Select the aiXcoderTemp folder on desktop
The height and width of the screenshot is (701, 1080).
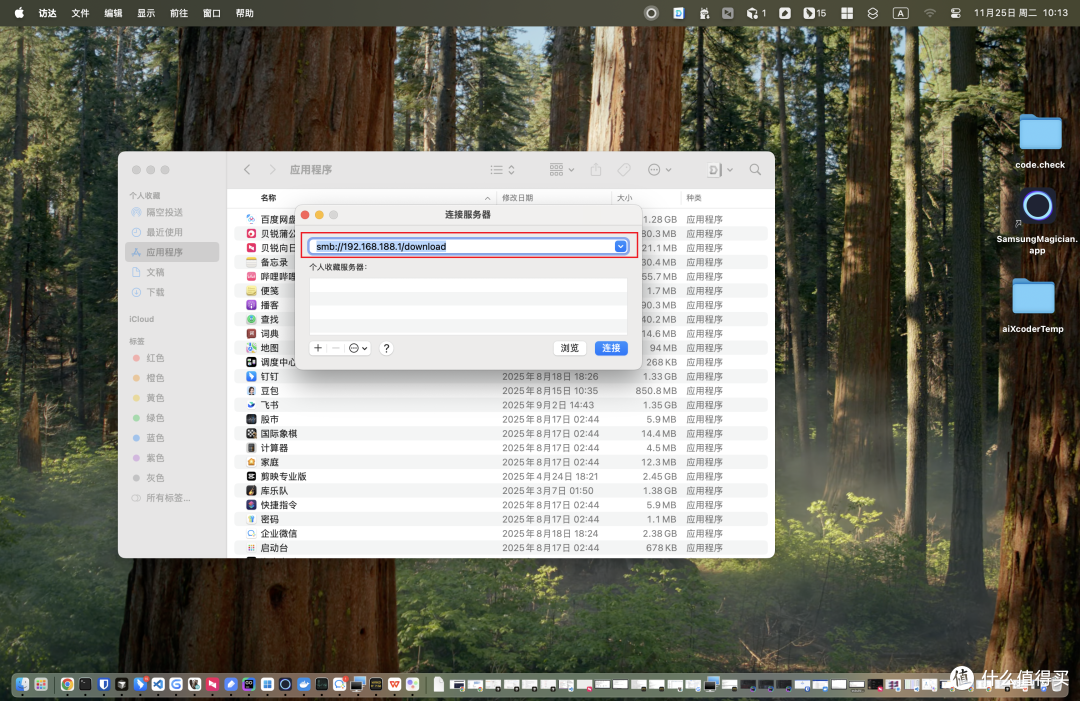point(1033,306)
